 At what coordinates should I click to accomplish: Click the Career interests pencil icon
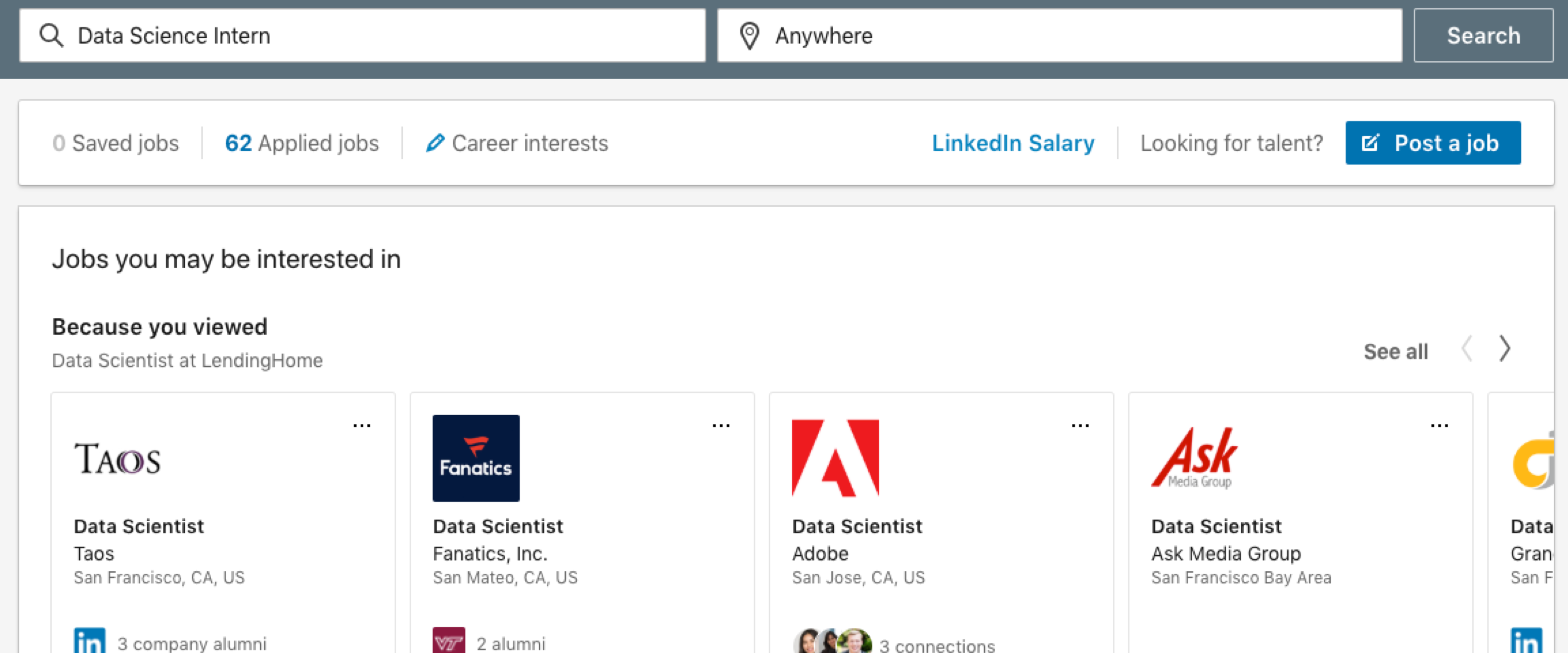[x=434, y=144]
